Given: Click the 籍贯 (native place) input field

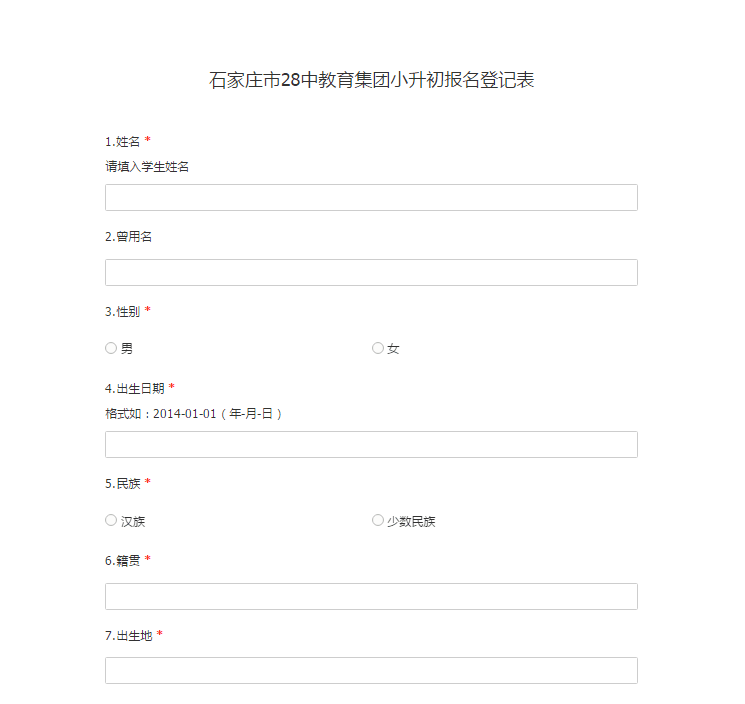Looking at the screenshot, I should 371,597.
